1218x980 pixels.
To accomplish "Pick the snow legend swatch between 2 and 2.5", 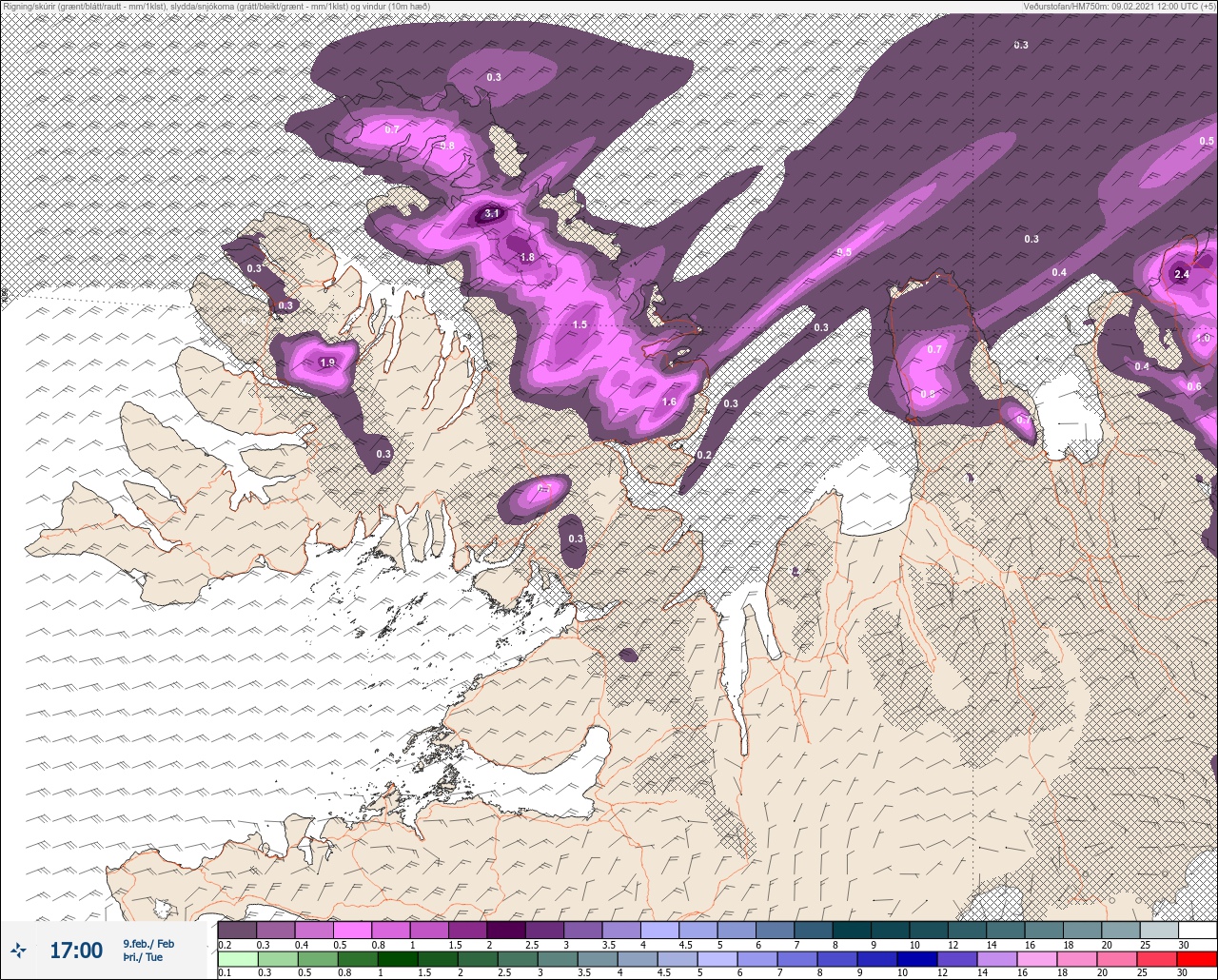I will click(506, 930).
